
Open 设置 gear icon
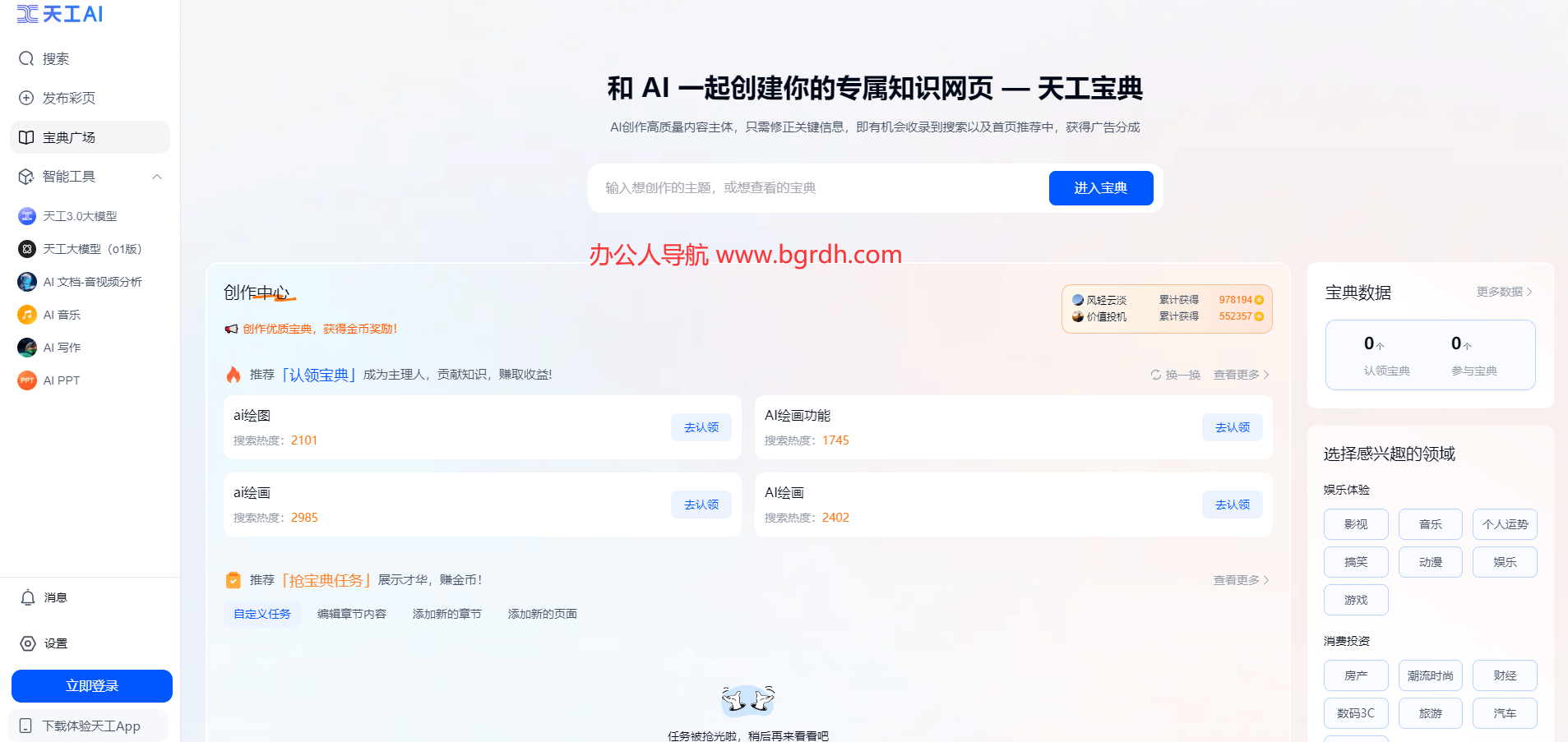(x=28, y=643)
